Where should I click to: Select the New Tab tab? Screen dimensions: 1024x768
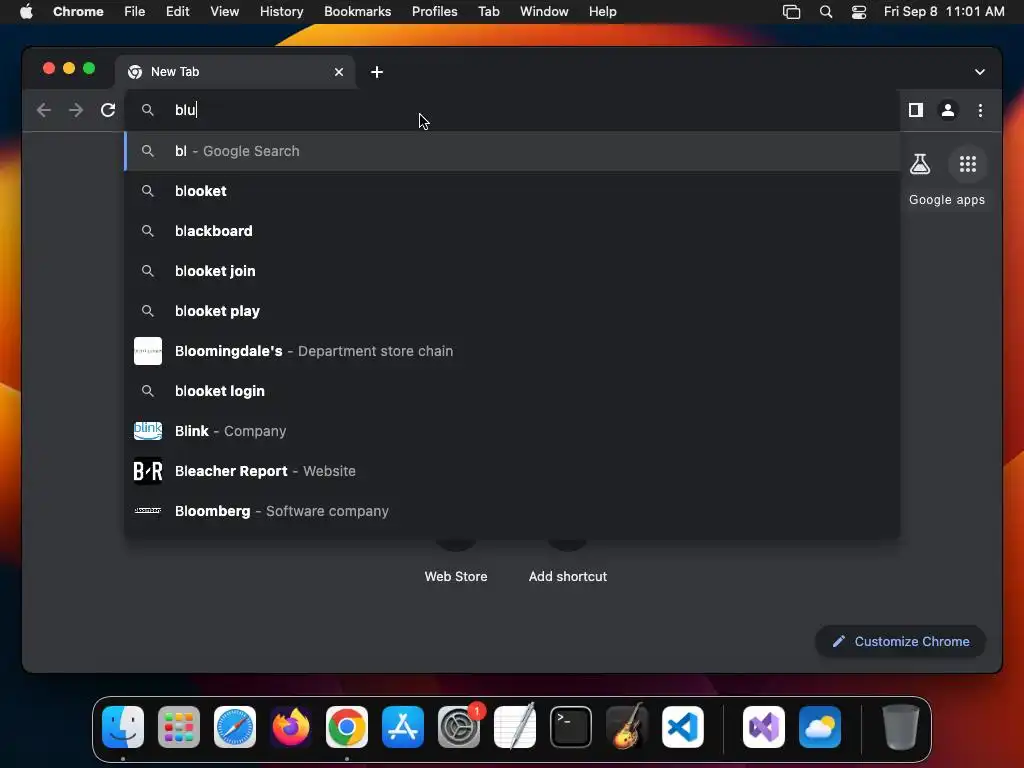(235, 72)
